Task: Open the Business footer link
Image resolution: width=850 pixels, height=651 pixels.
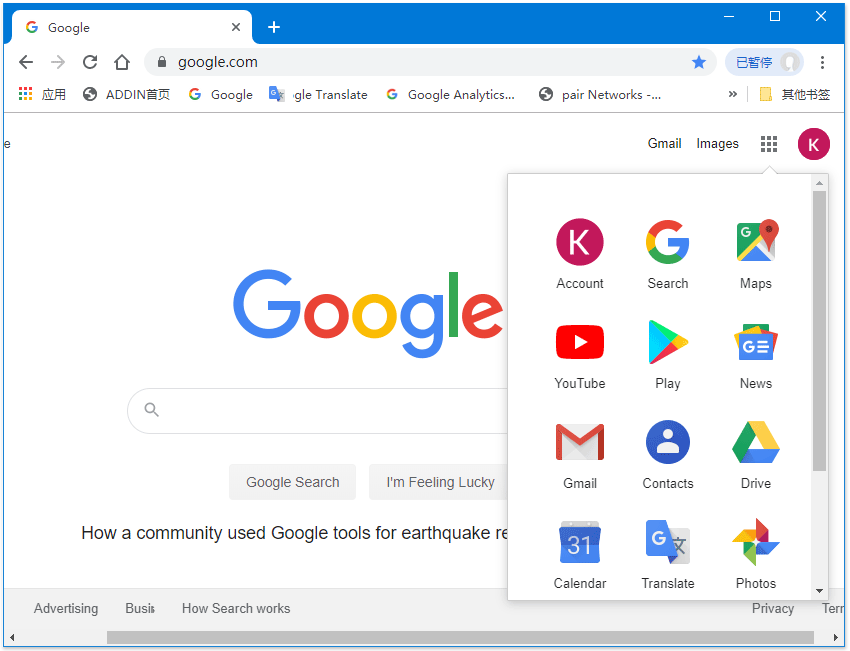Action: 140,608
